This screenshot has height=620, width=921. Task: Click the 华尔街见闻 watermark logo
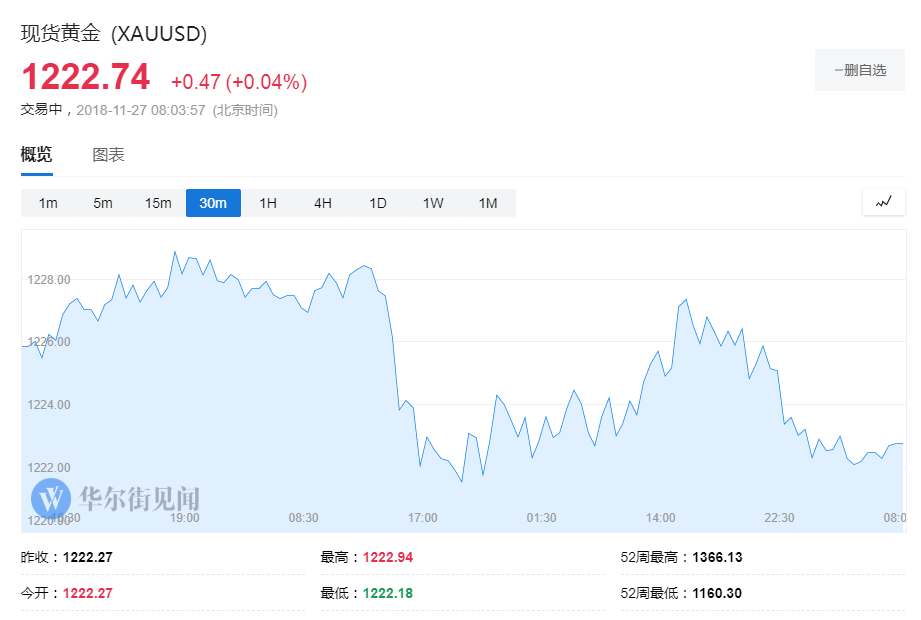(x=116, y=498)
